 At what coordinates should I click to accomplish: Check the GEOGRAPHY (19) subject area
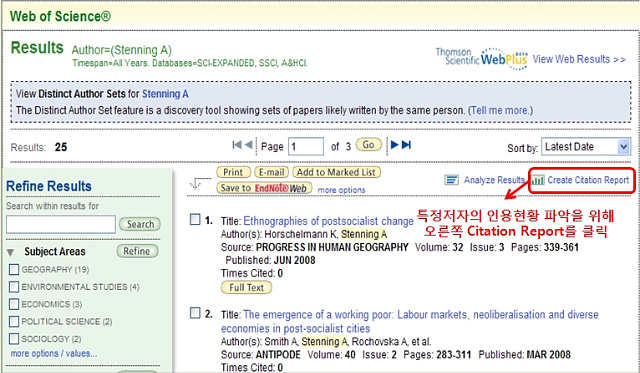pyautogui.click(x=14, y=269)
